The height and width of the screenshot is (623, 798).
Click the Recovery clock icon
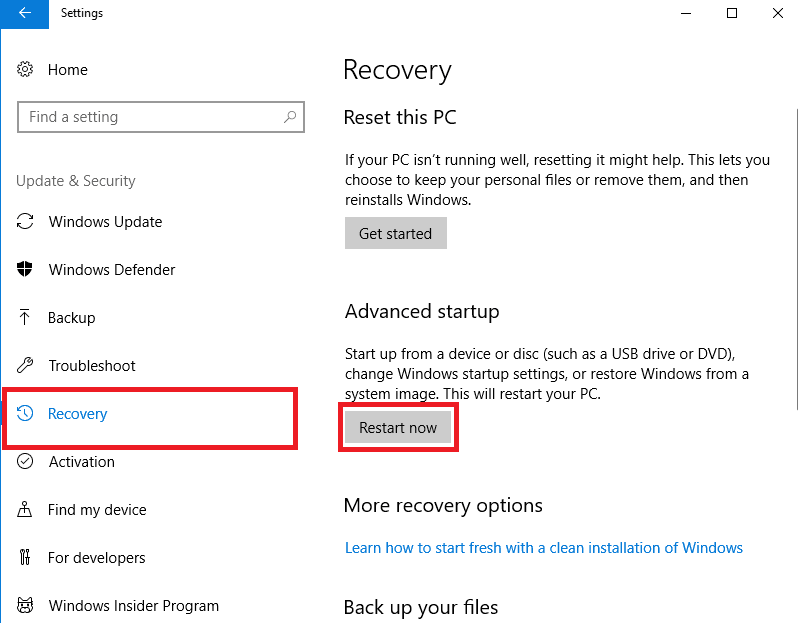point(25,413)
